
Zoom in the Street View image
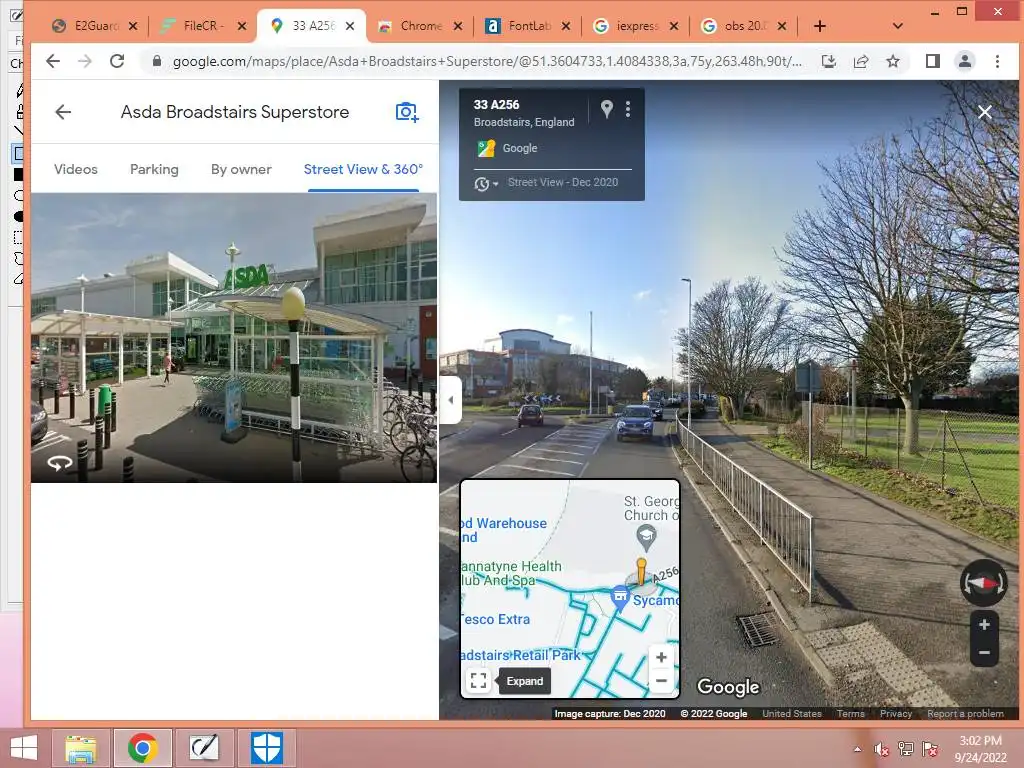984,625
